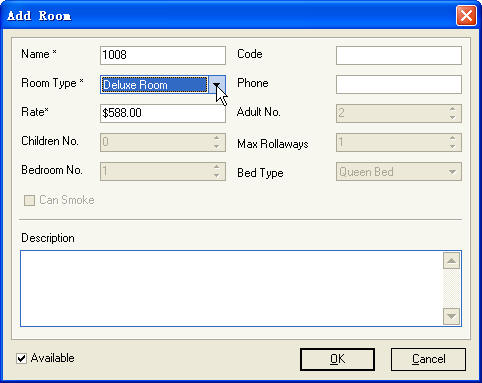
Task: Focus the Code text field
Action: pyautogui.click(x=399, y=55)
